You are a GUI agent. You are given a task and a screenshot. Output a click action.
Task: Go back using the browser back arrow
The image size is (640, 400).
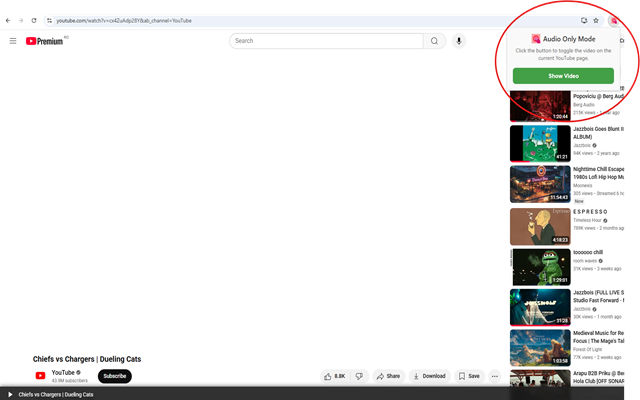8,20
